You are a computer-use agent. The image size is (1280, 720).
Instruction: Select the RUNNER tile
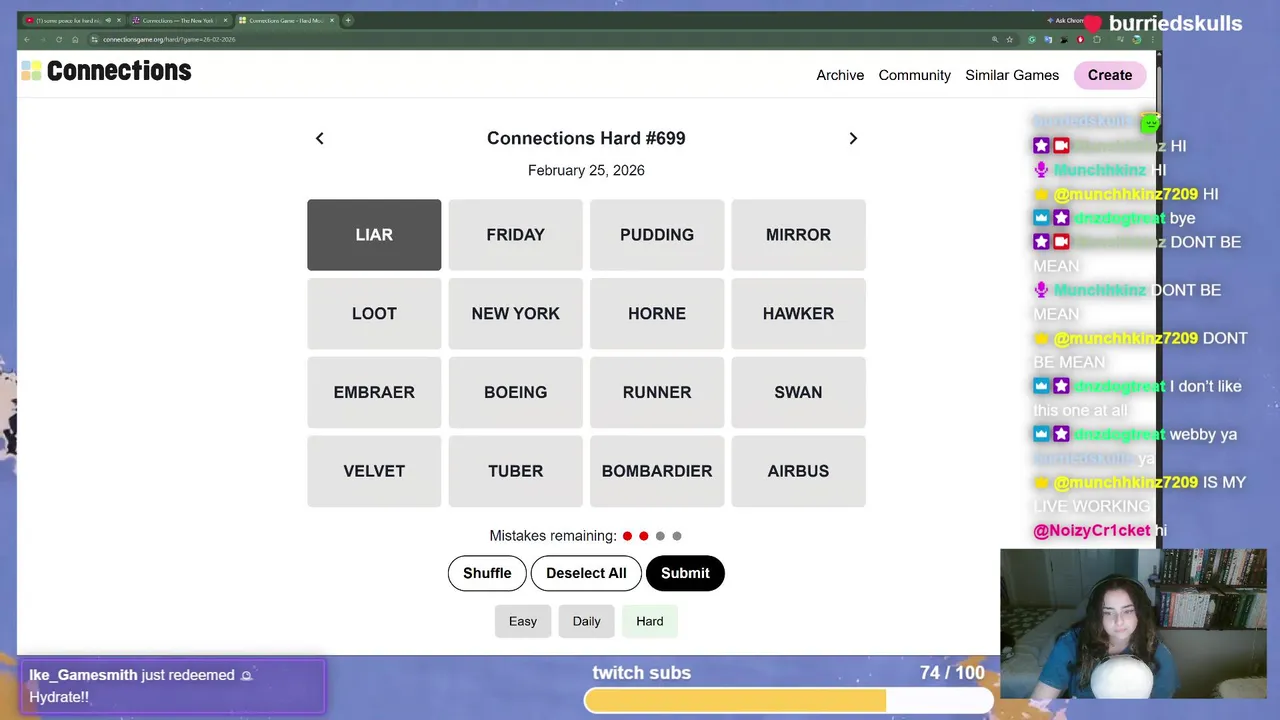click(657, 392)
